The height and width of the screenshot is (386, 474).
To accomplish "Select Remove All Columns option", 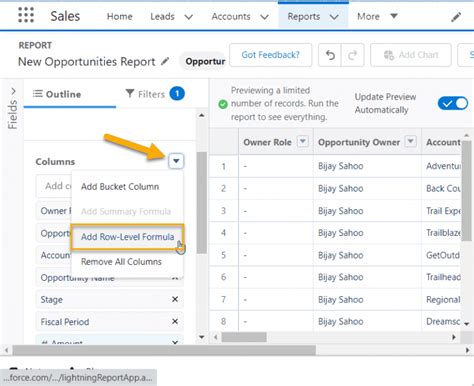I will click(121, 262).
